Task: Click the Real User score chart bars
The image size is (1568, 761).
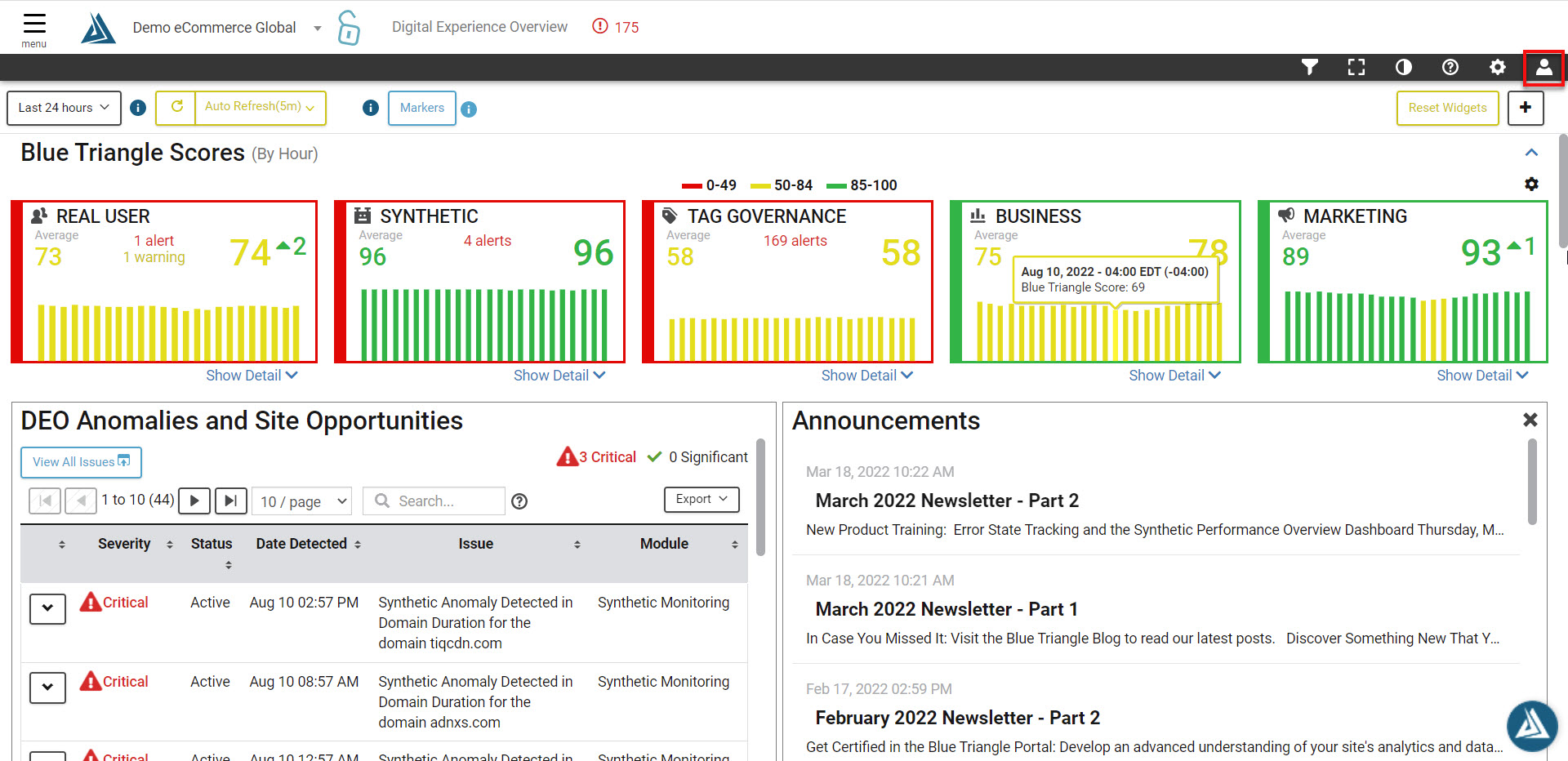Action: 169,332
